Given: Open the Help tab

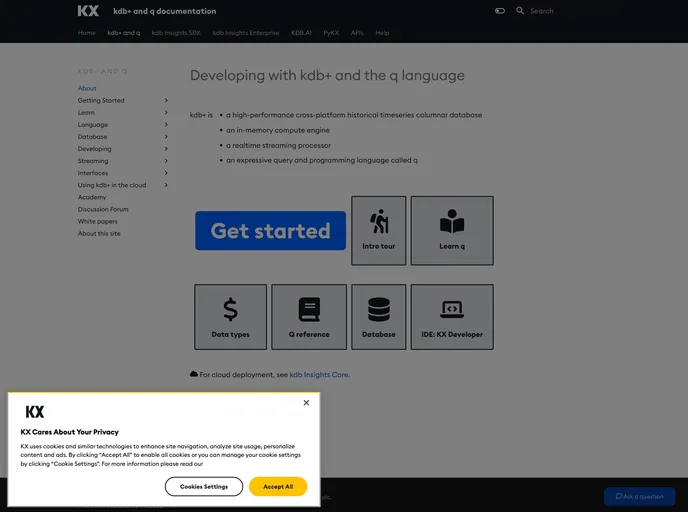Looking at the screenshot, I should point(382,33).
